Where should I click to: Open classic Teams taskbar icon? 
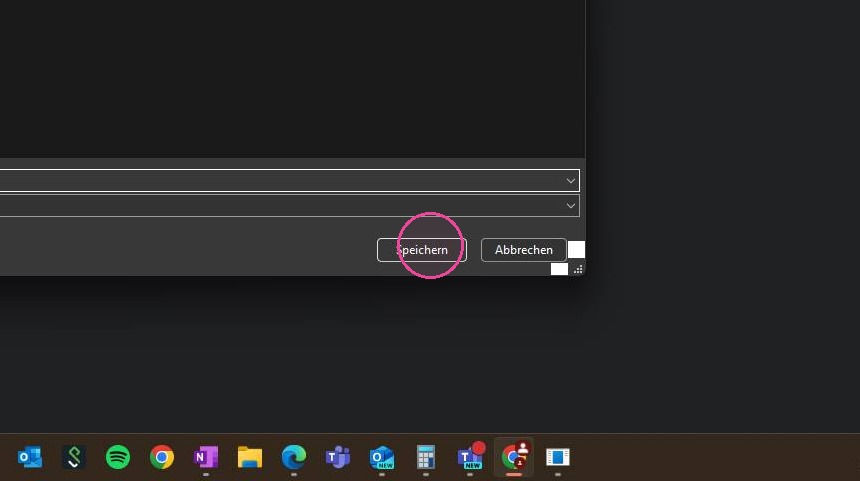click(338, 457)
